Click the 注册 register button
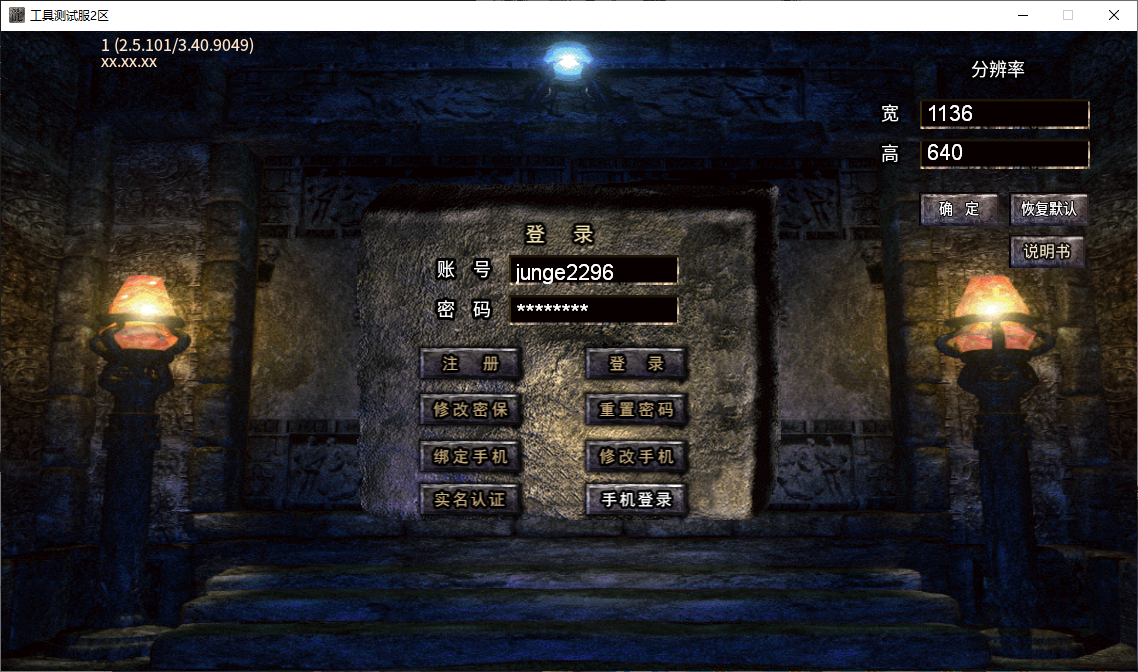Viewport: 1138px width, 672px height. pyautogui.click(x=470, y=364)
